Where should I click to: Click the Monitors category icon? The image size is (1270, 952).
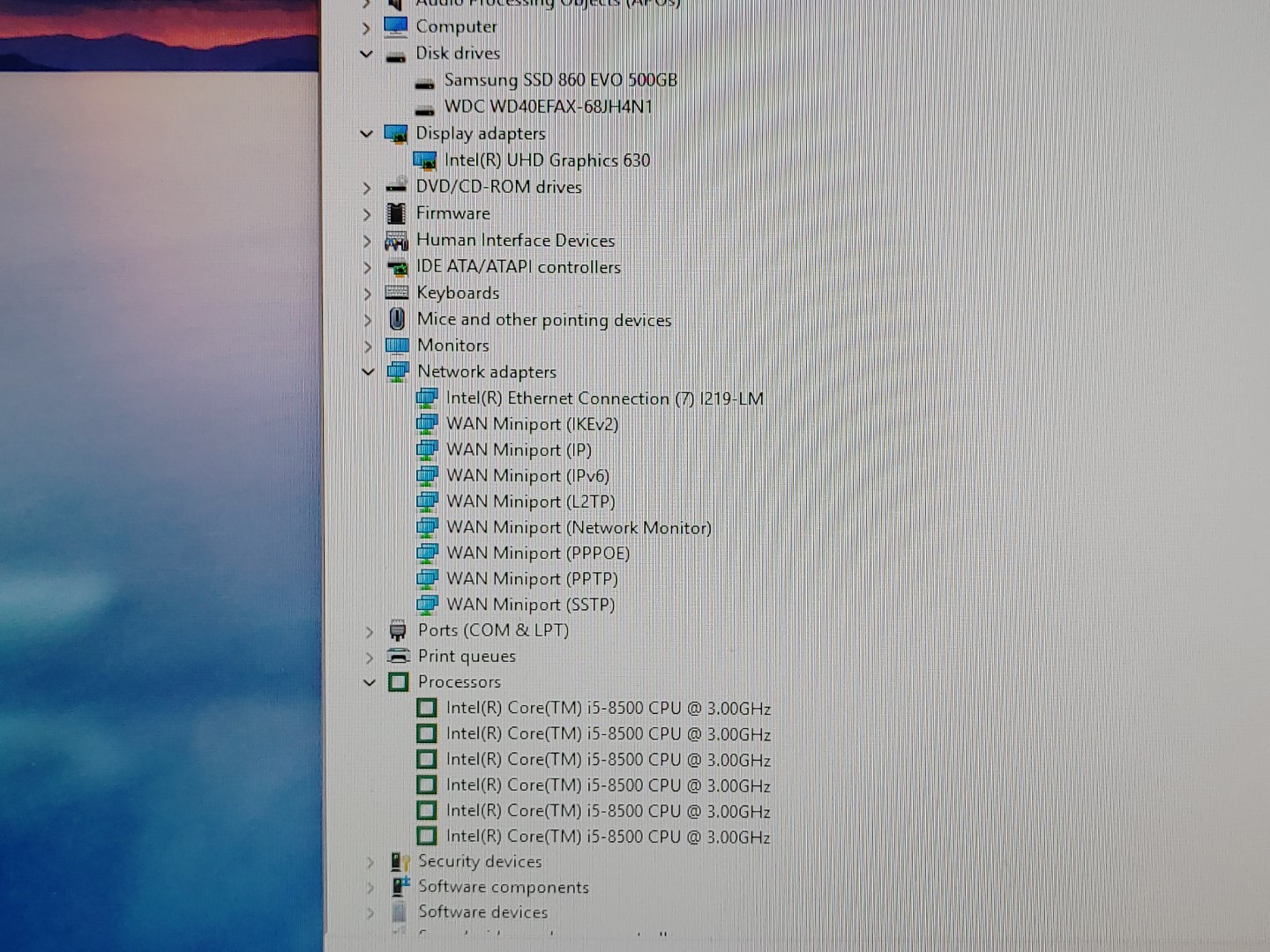click(x=397, y=345)
